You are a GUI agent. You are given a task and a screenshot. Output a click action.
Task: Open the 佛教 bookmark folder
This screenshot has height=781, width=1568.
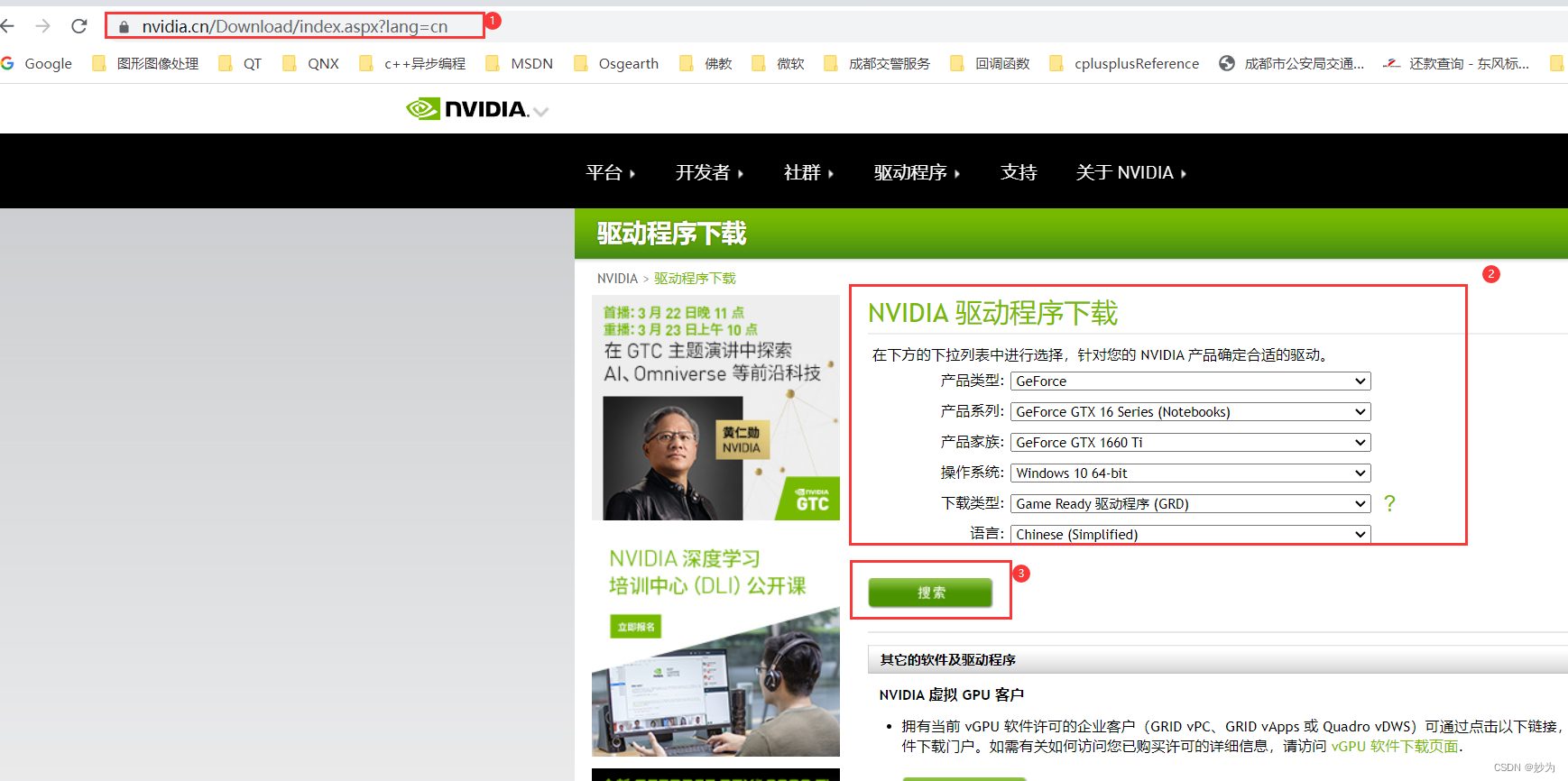point(706,63)
